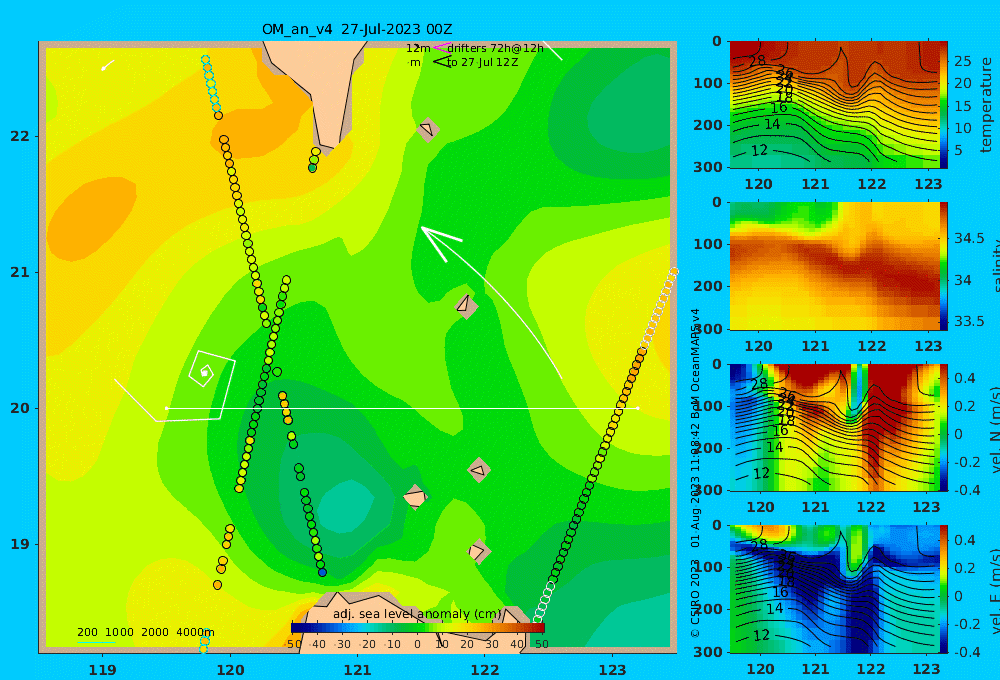Screen dimensions: 1000x680
Task: Click the salinity panel colorbar
Action: (x=944, y=266)
